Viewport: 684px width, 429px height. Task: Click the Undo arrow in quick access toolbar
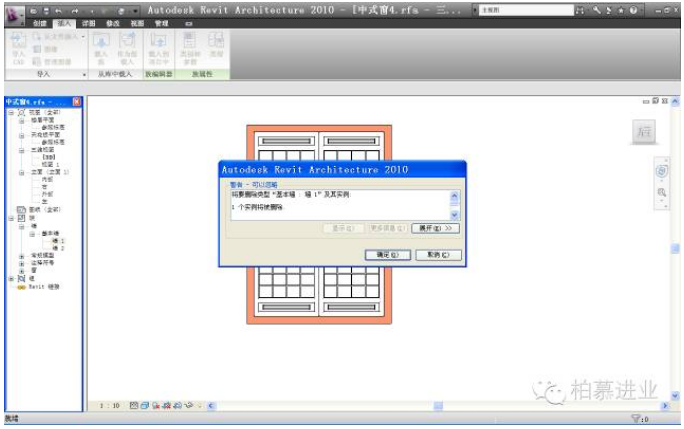[59, 10]
